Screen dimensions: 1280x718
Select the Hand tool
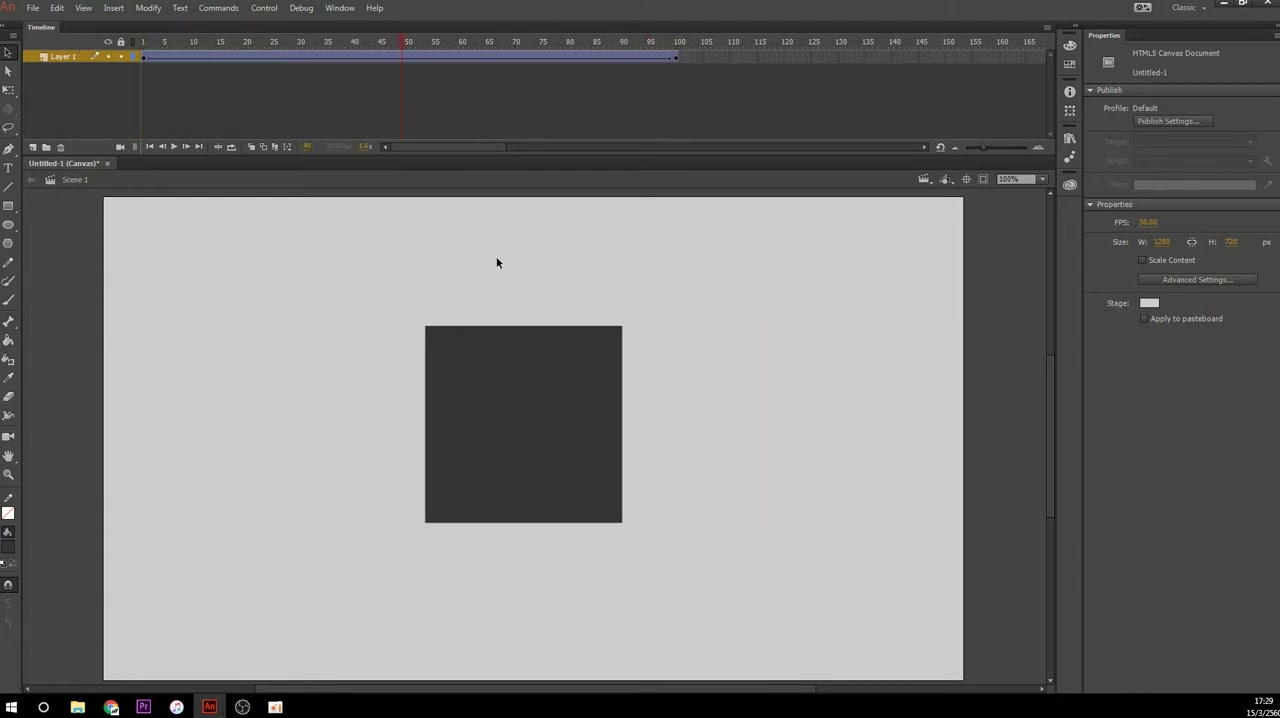pos(8,455)
